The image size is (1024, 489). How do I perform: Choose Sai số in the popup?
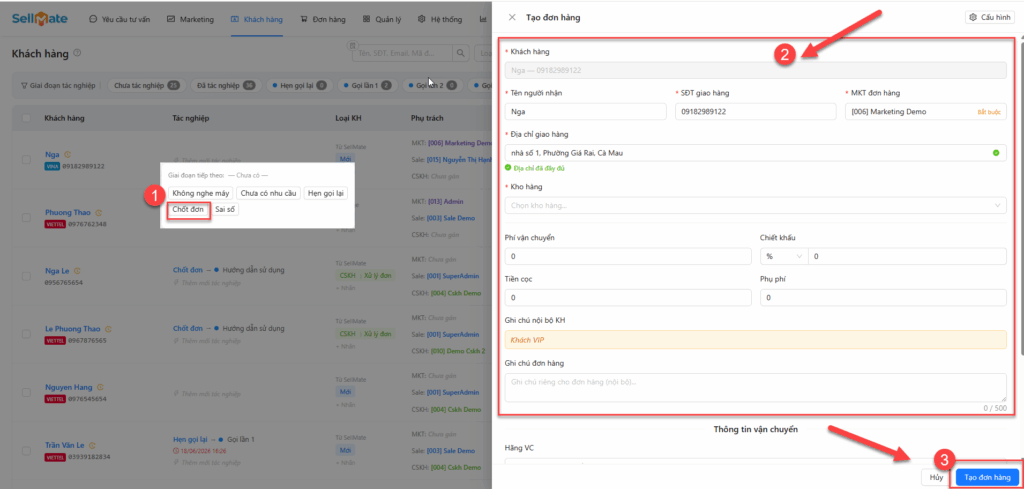(x=225, y=210)
